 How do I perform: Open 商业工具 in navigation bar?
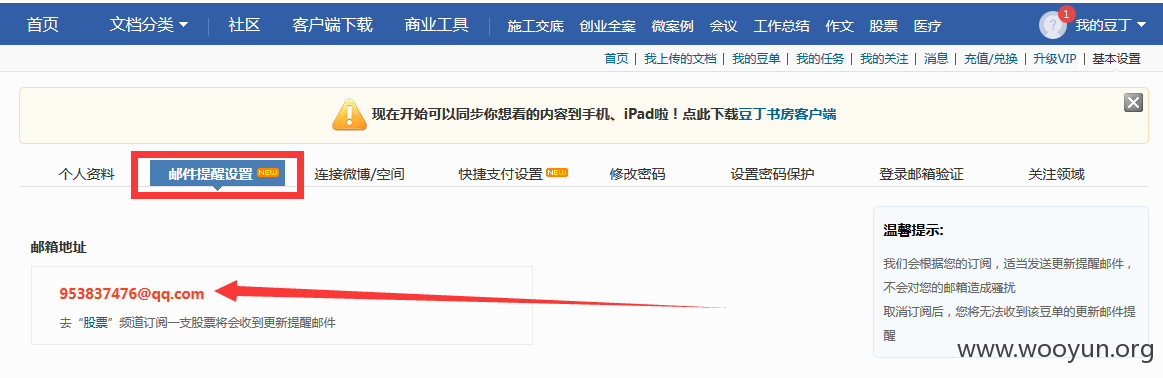coord(436,24)
